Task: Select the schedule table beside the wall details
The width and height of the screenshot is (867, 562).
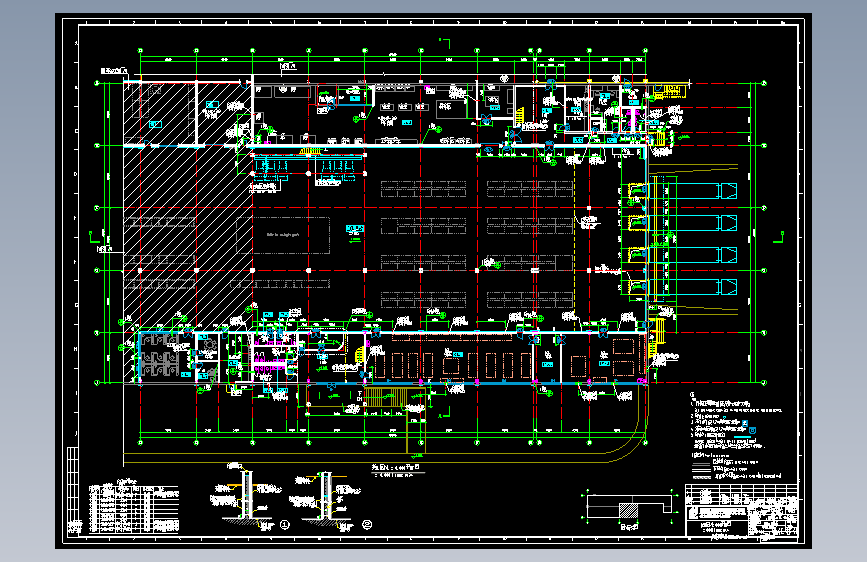Action: coord(134,508)
